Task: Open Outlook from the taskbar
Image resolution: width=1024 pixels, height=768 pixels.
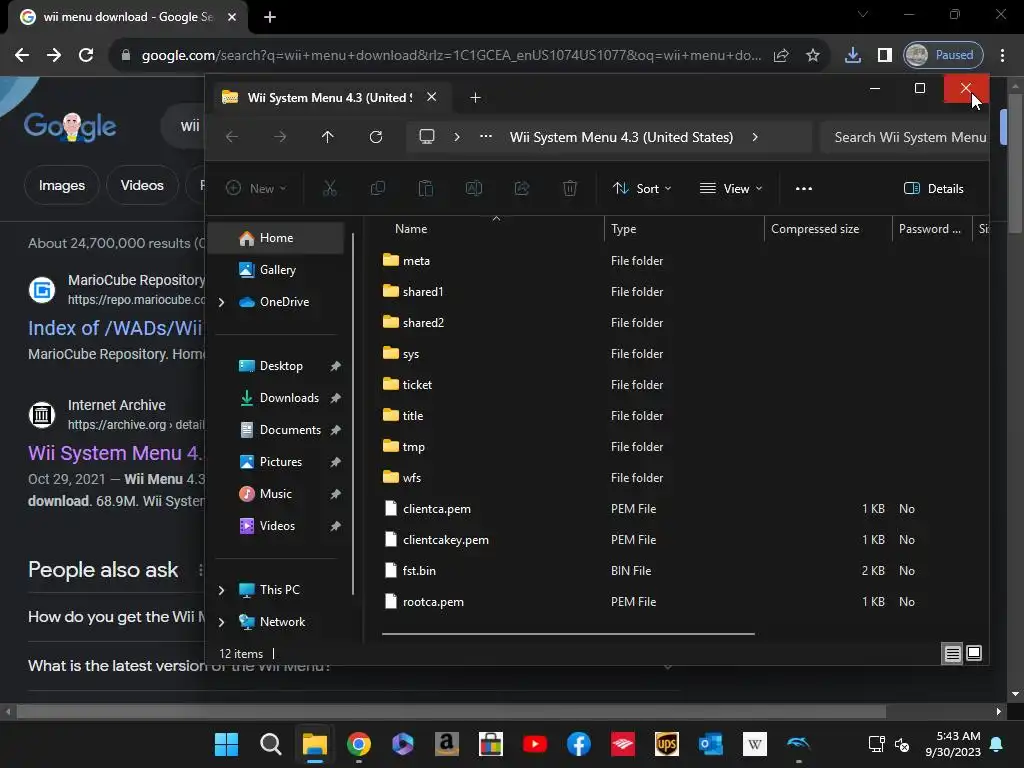Action: pos(711,744)
